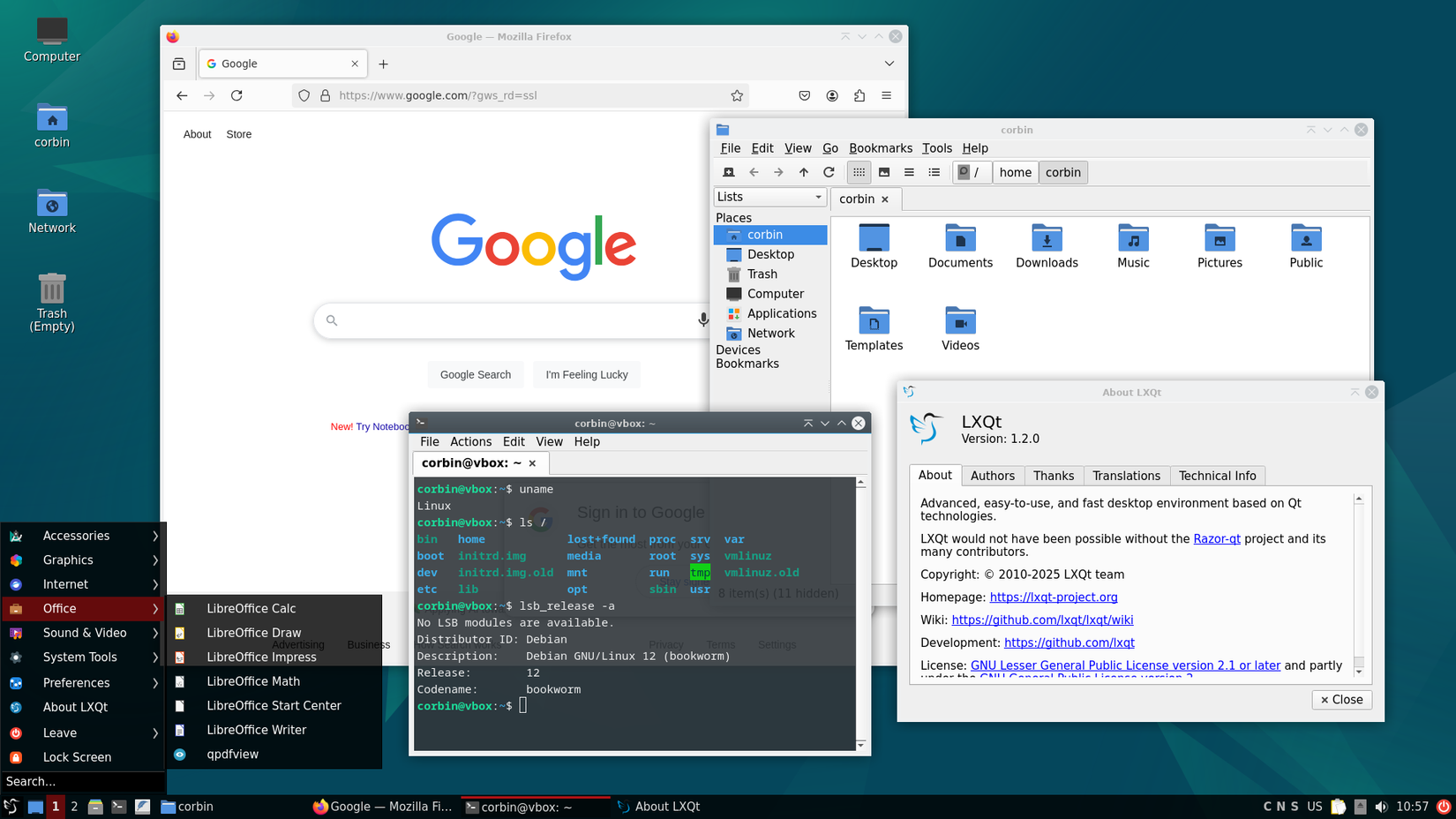
Task: Click the Firefox account icon in the toolbar
Action: (831, 95)
